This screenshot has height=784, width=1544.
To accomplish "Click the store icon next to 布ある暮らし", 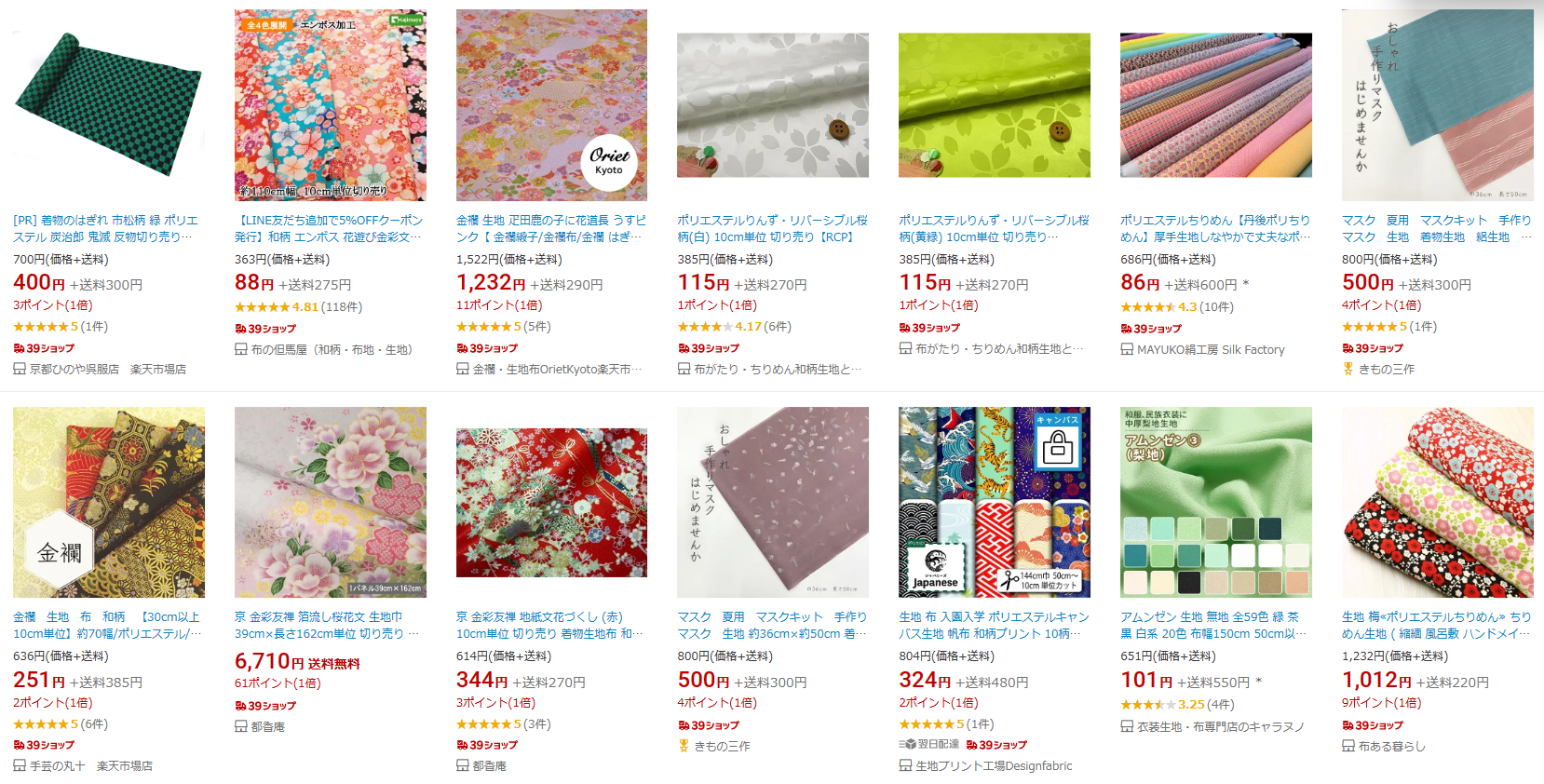I will [1348, 746].
